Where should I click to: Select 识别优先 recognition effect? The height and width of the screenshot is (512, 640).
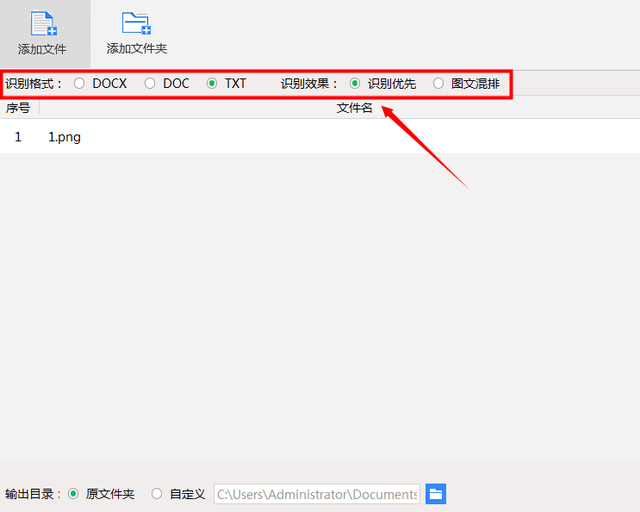point(355,84)
